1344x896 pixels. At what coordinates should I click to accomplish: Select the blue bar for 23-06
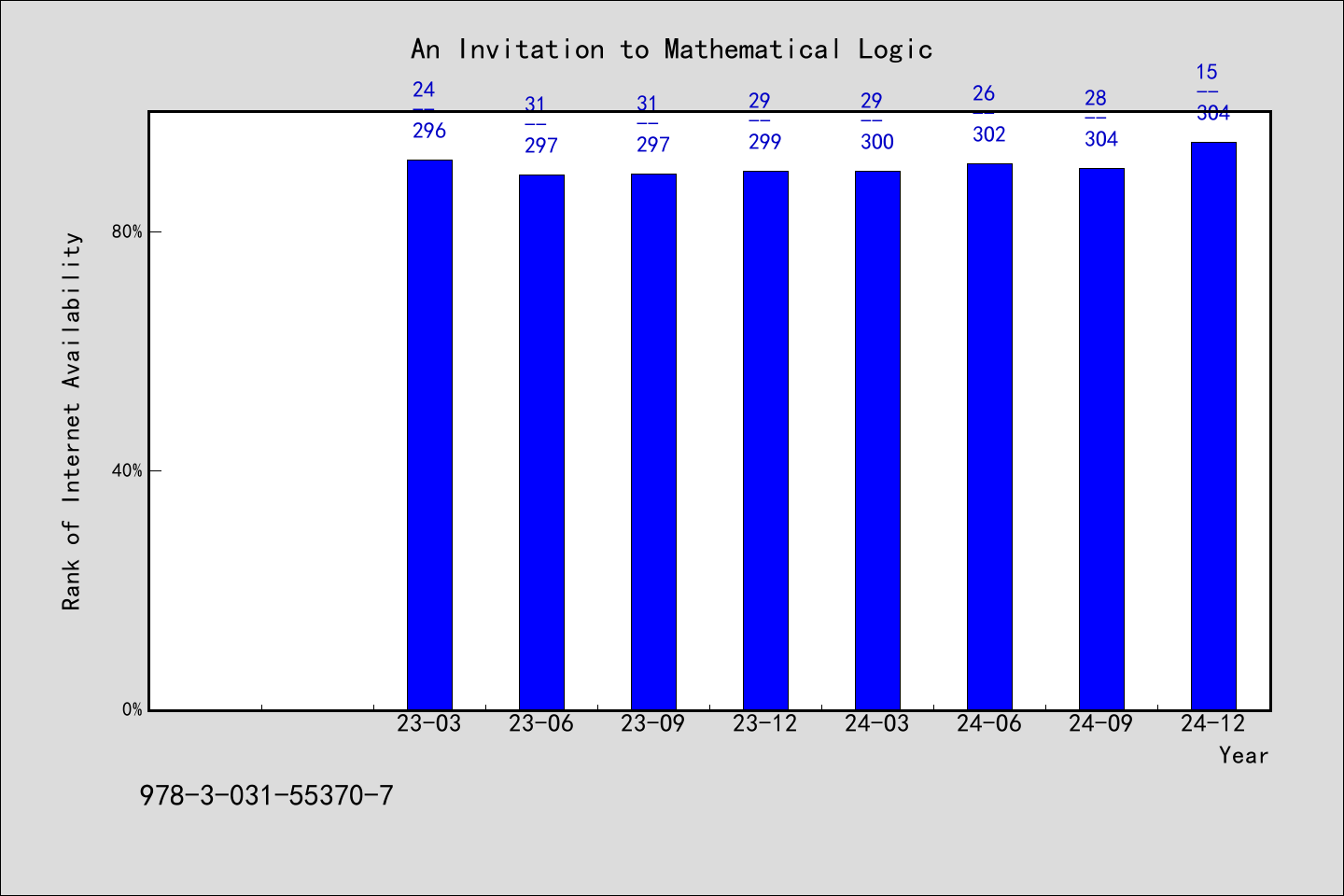[541, 442]
